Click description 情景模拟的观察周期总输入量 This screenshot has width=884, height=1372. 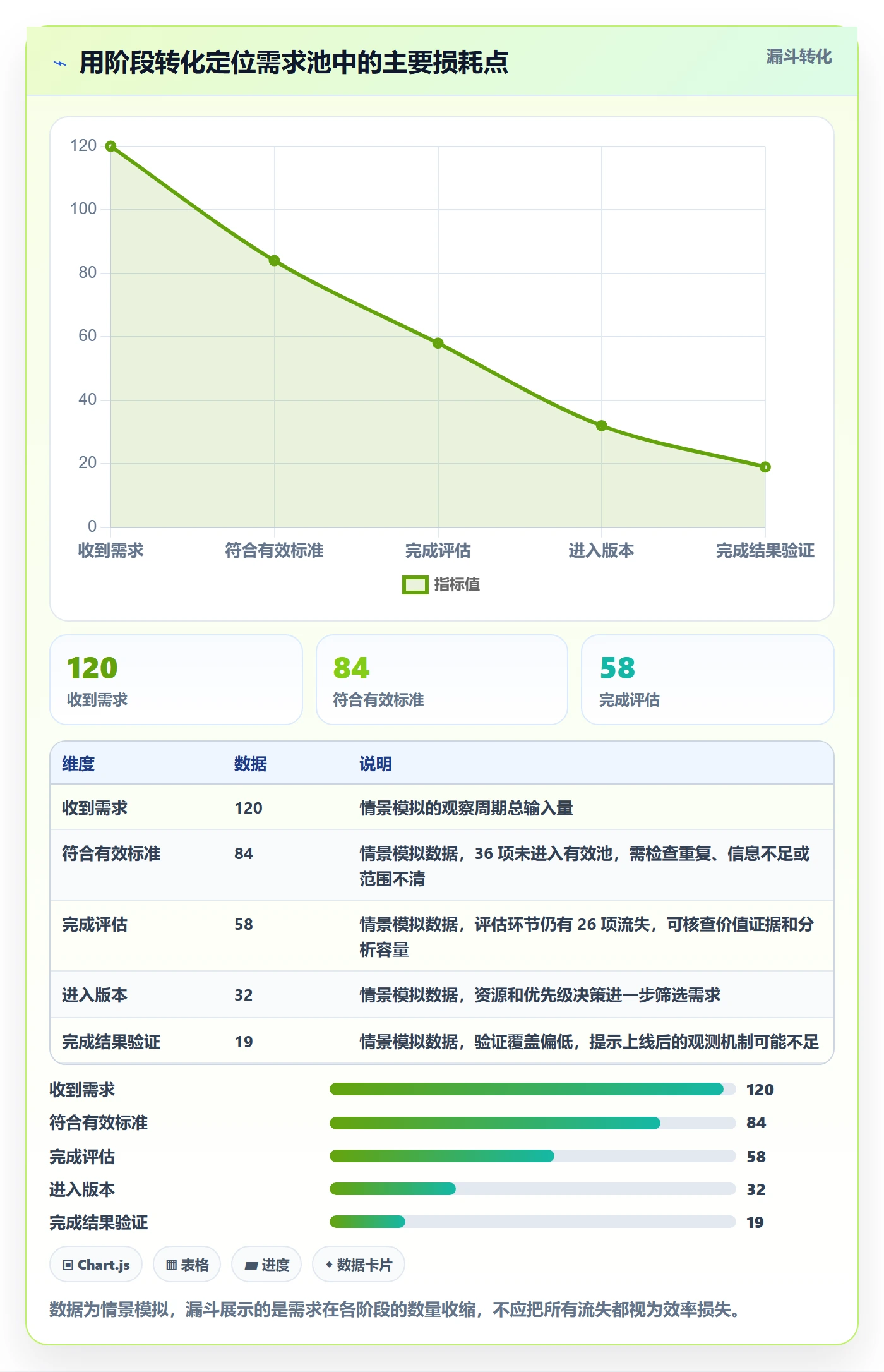pyautogui.click(x=466, y=808)
